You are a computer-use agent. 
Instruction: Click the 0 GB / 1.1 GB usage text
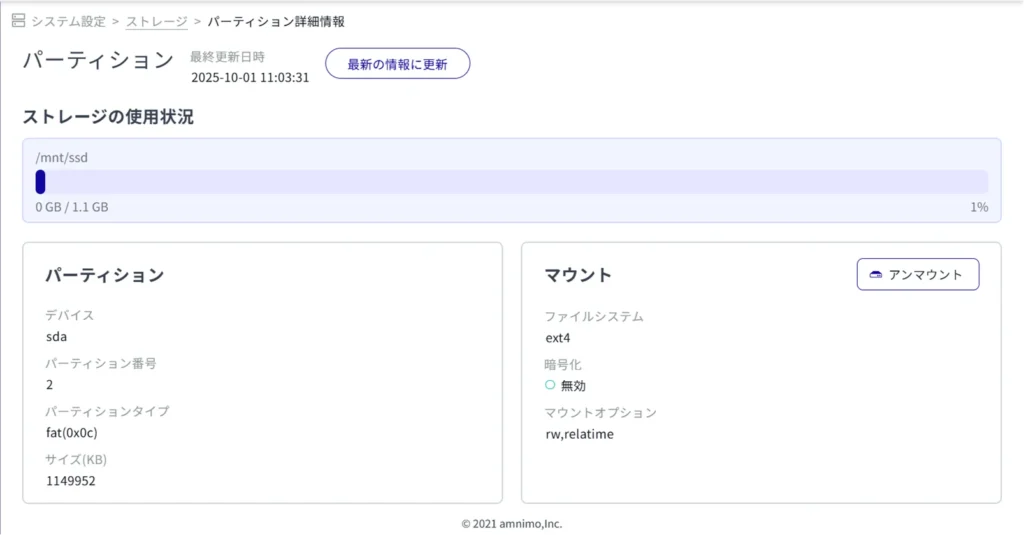[72, 207]
